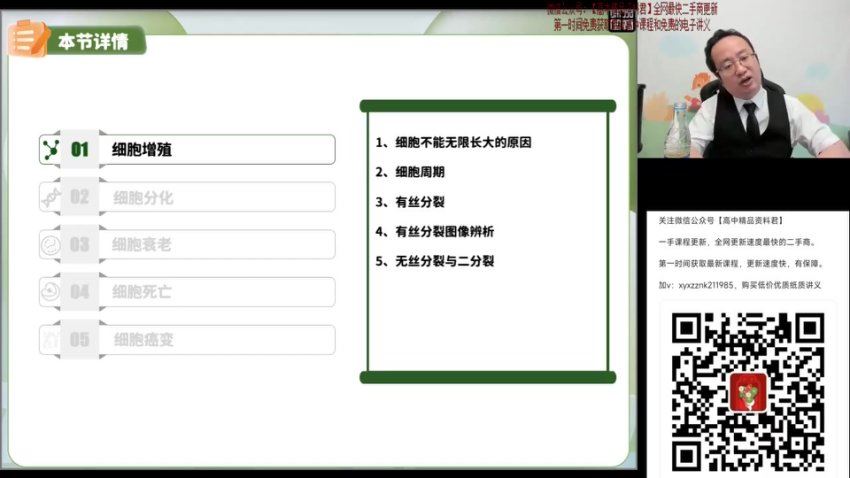Click the QR code image
This screenshot has width=850, height=478.
coord(748,392)
